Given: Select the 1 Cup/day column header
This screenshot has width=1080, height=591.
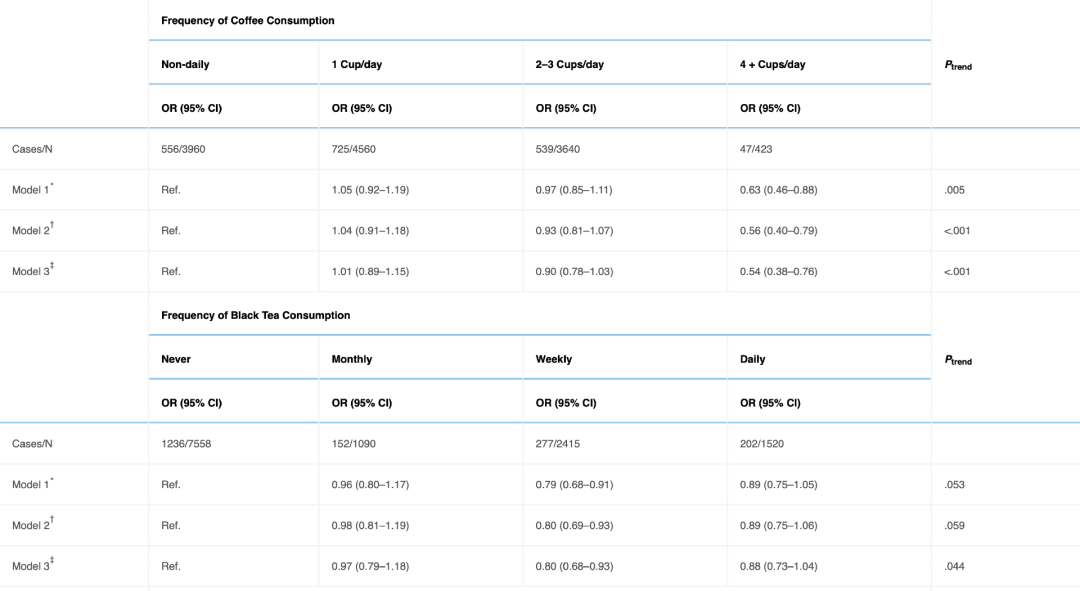Looking at the screenshot, I should click(x=356, y=65).
